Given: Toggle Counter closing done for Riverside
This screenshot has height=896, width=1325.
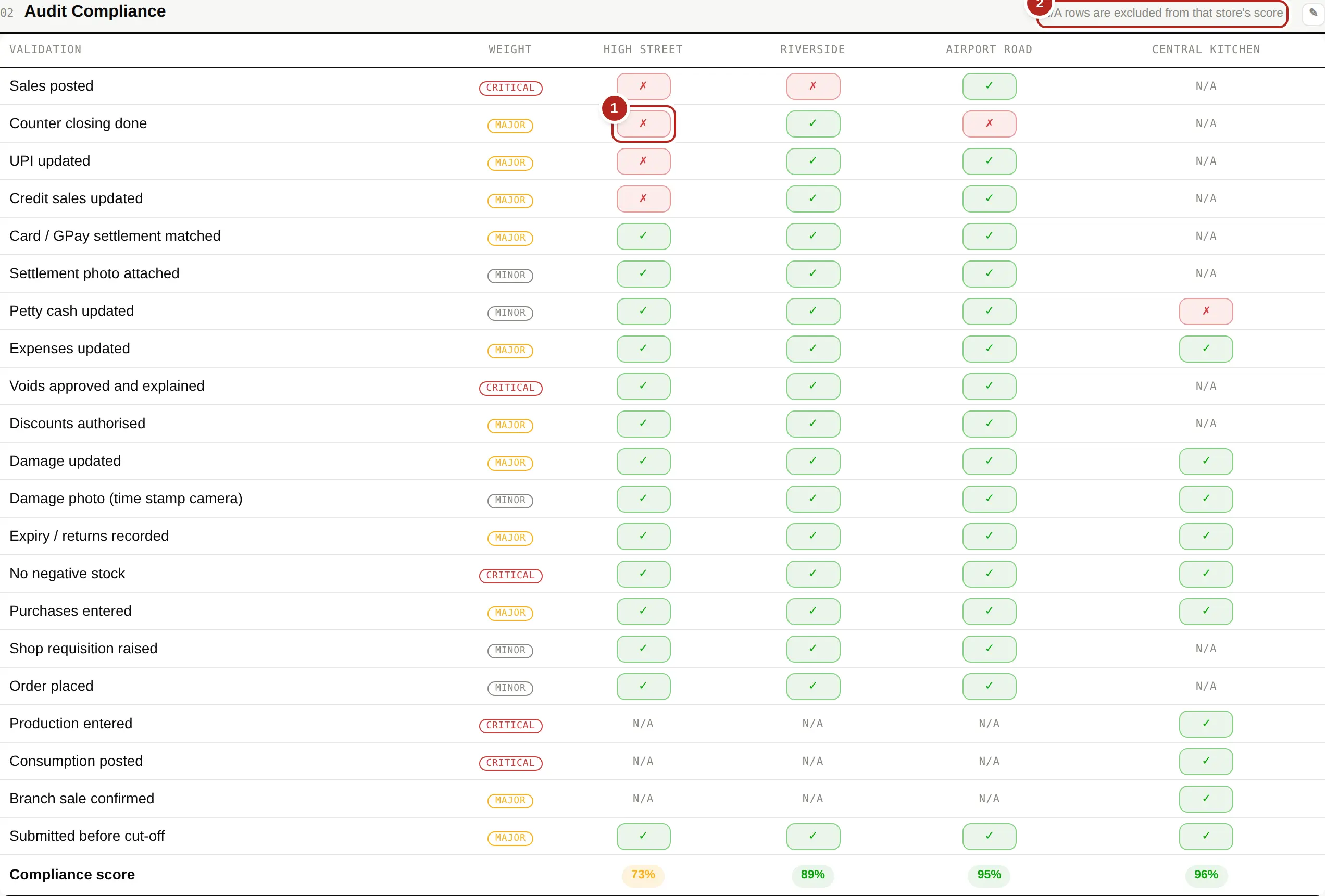Looking at the screenshot, I should pos(813,124).
